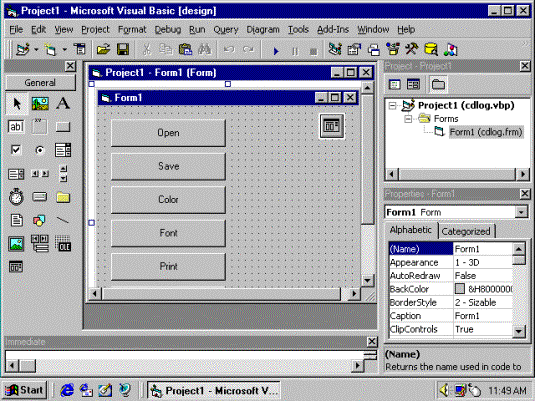Click the Paste toolbar icon
Image resolution: width=535 pixels, height=401 pixels.
coord(185,50)
